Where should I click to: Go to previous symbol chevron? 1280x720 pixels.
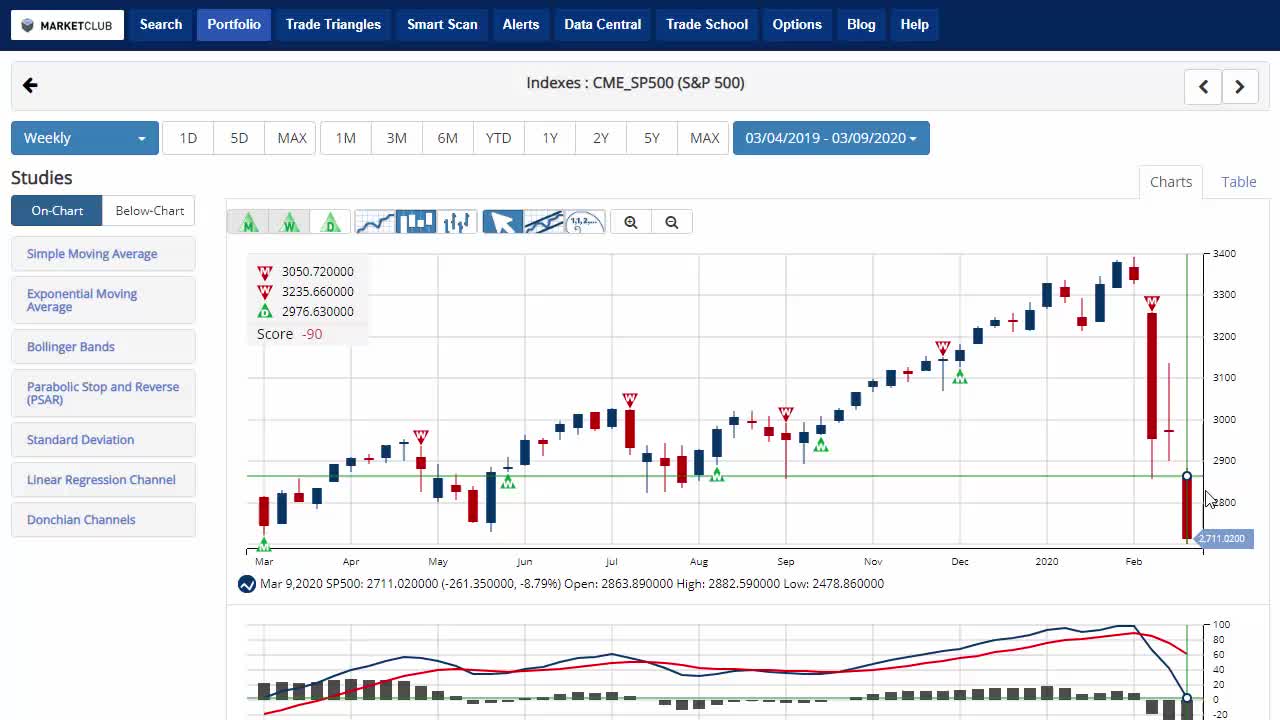[1204, 87]
